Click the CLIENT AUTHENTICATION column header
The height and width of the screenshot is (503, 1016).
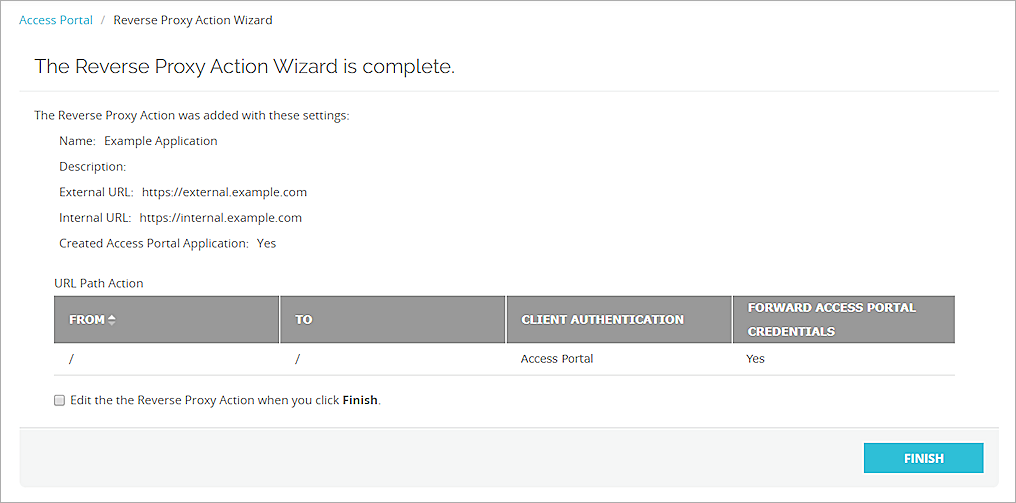[602, 320]
